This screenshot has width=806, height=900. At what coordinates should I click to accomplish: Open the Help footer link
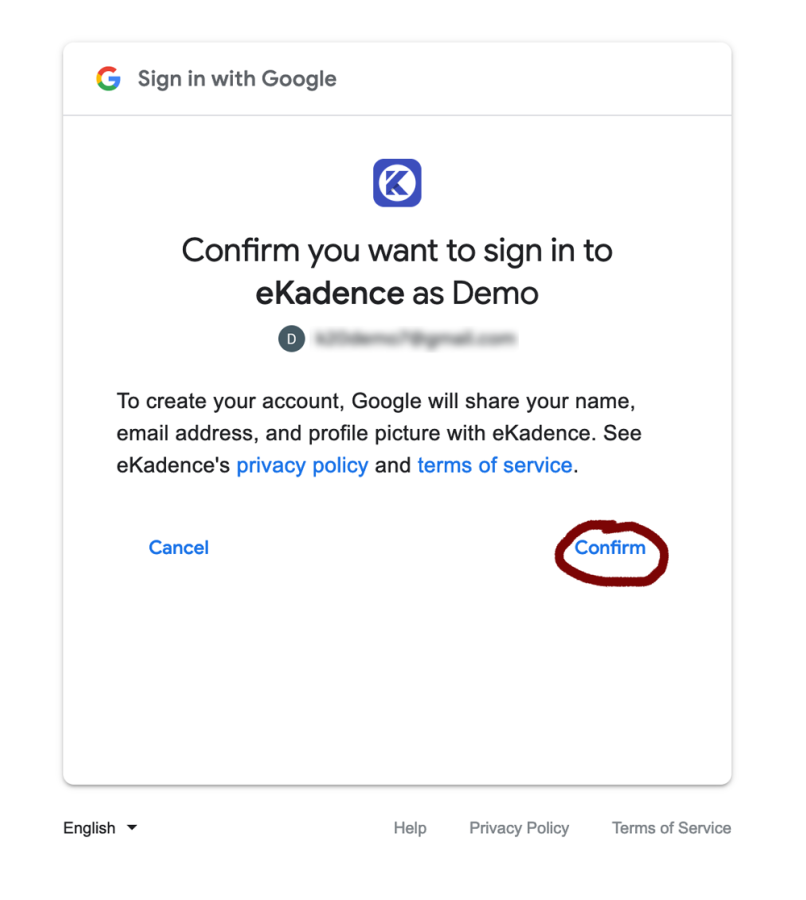point(410,828)
